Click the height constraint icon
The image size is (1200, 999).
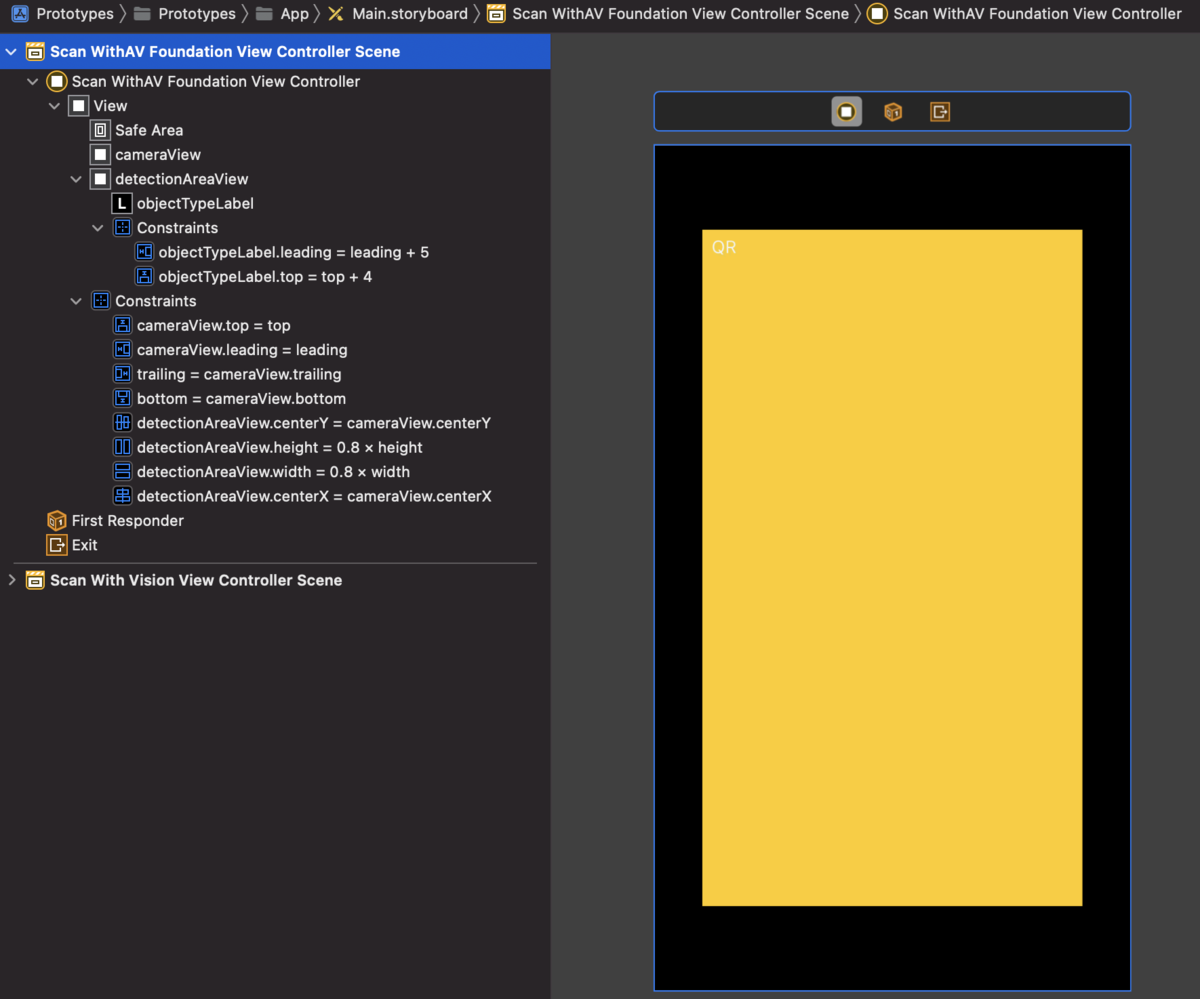coord(122,448)
